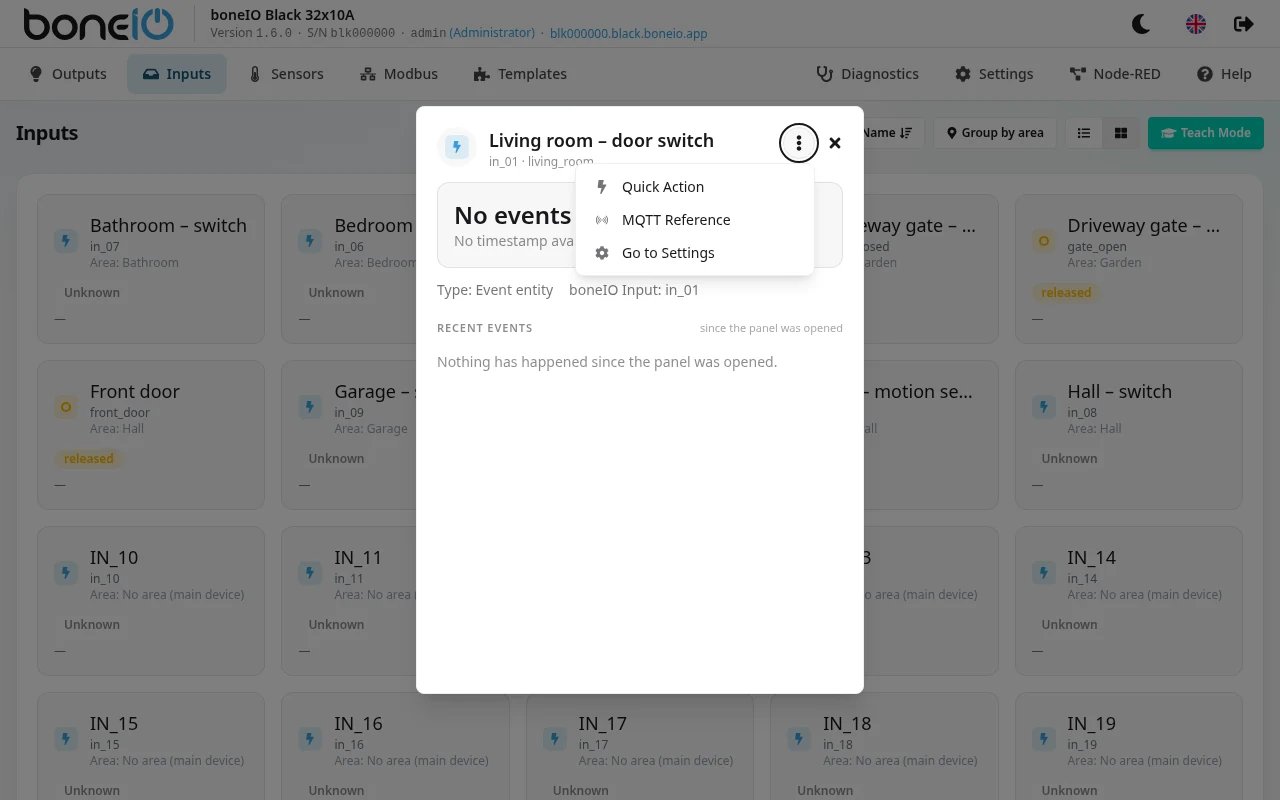Switch to grid view layout

[1121, 133]
